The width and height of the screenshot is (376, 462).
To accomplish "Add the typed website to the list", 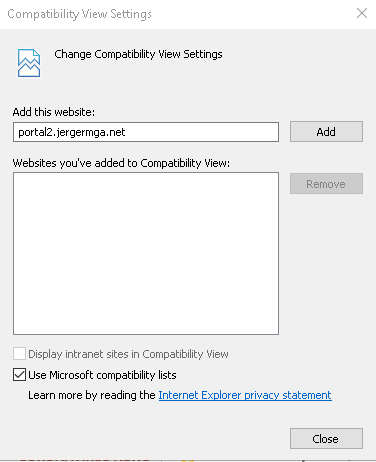I will [326, 132].
